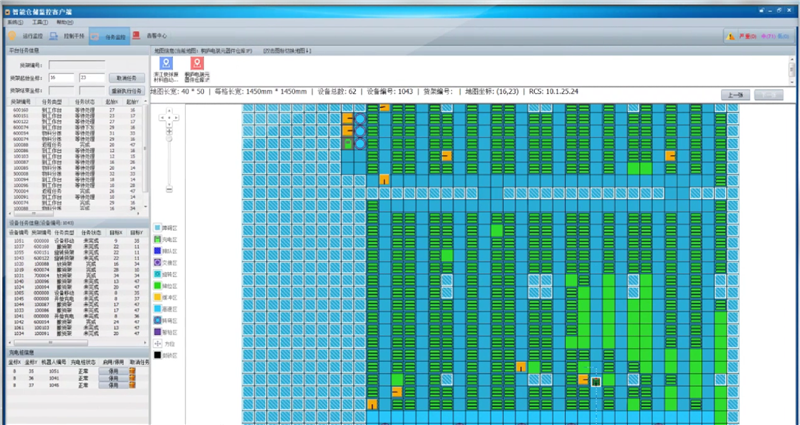Select the red map location icon
Image resolution: width=800 pixels, height=425 pixels.
click(198, 63)
